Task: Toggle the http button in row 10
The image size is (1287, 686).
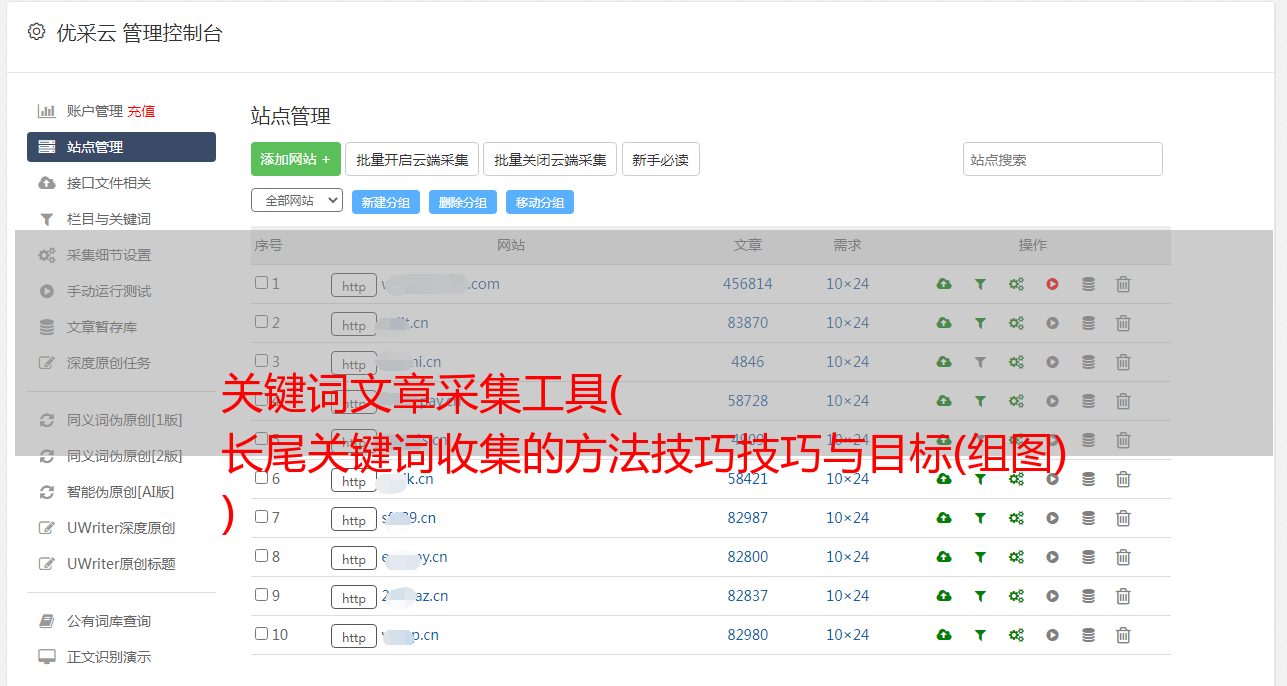Action: [354, 637]
